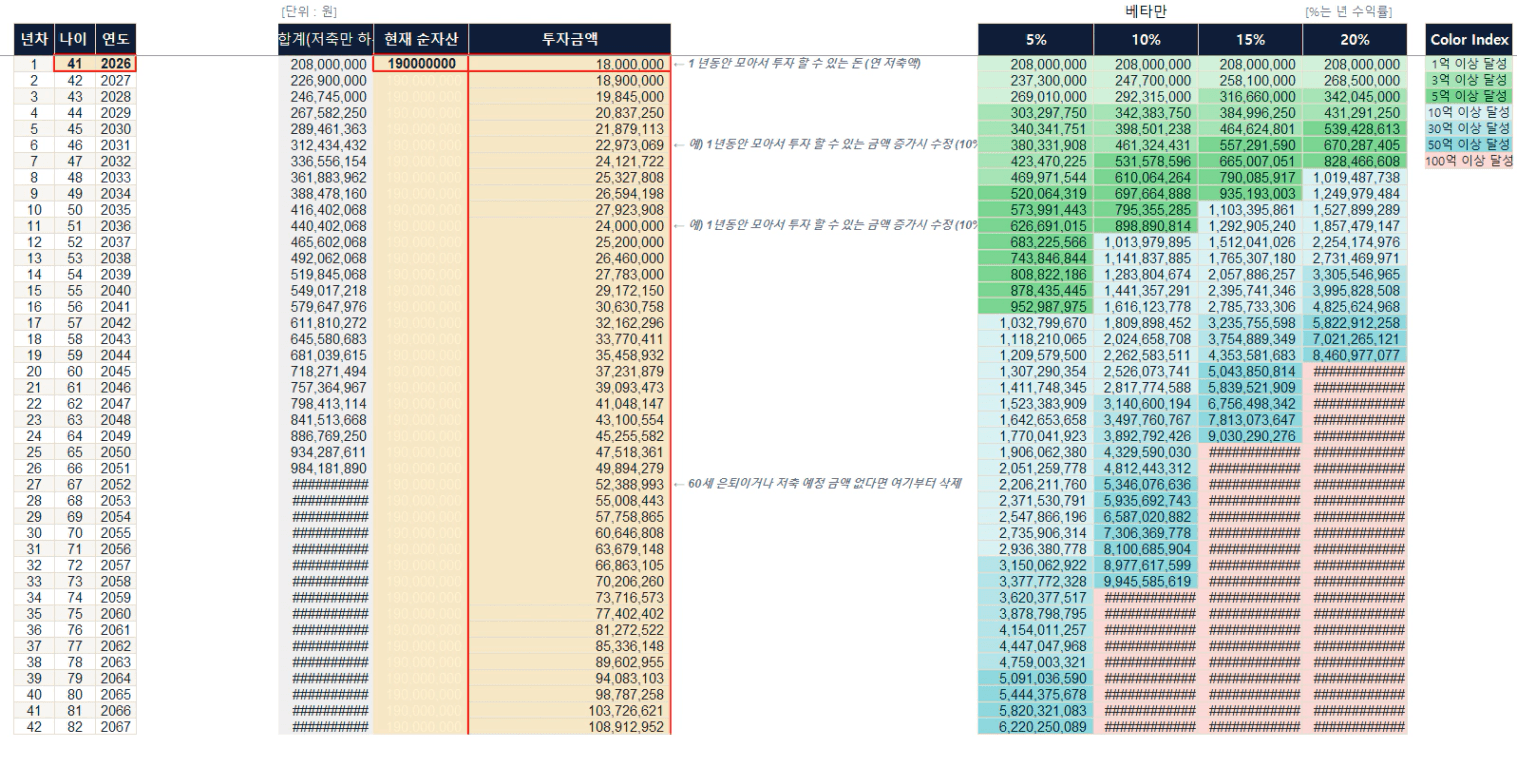Click the 50억 이상 달성 legend swatch
This screenshot has width=1517, height=767.
coord(1470,144)
